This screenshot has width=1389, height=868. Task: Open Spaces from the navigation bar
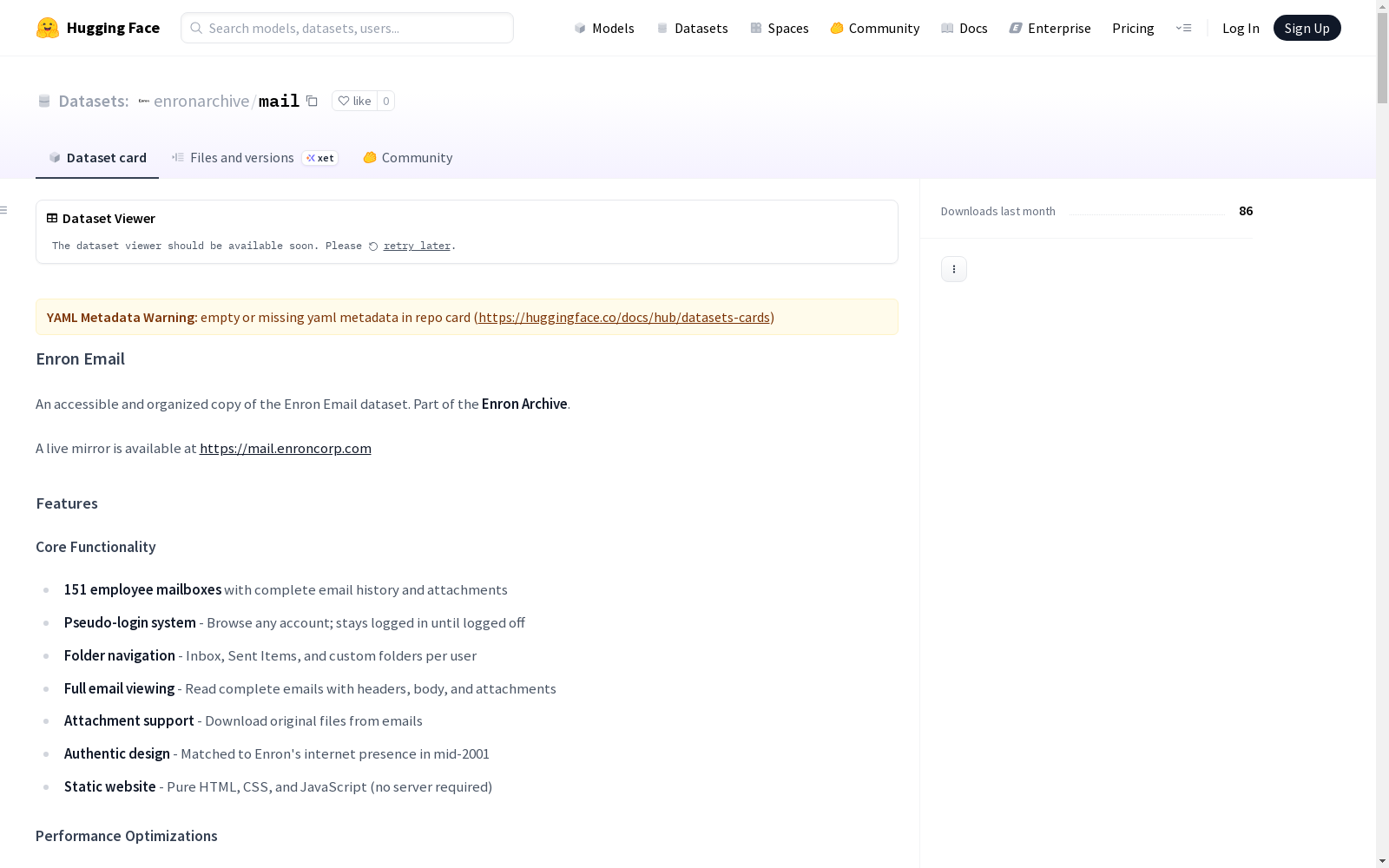coord(780,28)
